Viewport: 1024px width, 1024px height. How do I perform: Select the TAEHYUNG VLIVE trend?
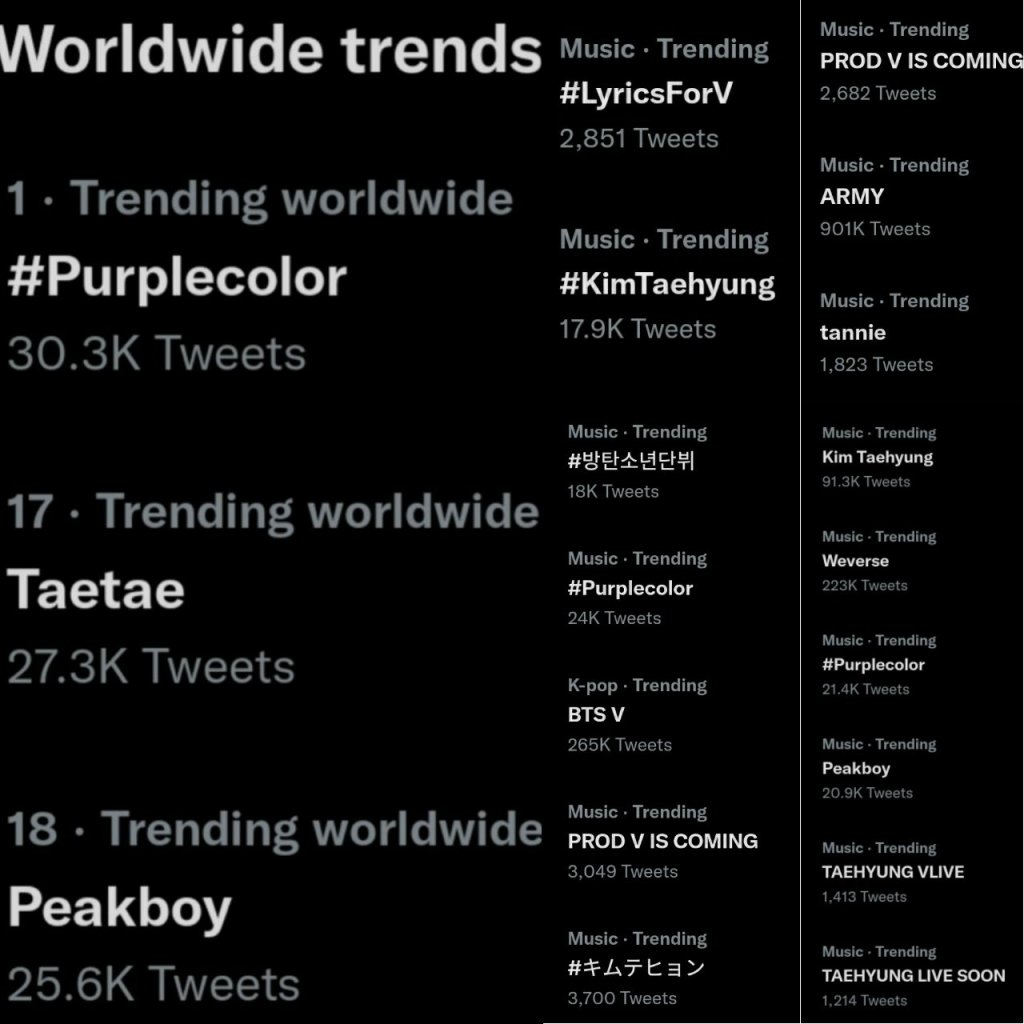893,872
